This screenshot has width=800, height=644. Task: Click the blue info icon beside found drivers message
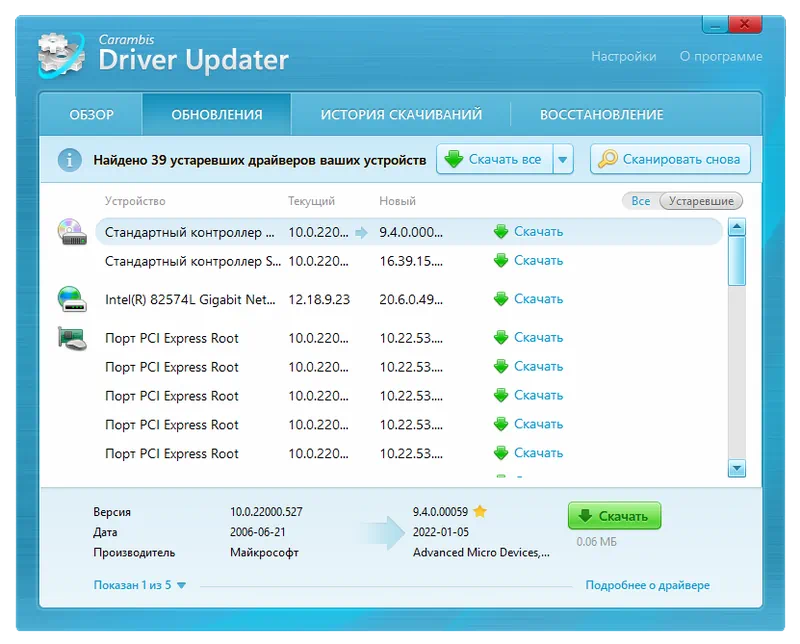point(69,160)
